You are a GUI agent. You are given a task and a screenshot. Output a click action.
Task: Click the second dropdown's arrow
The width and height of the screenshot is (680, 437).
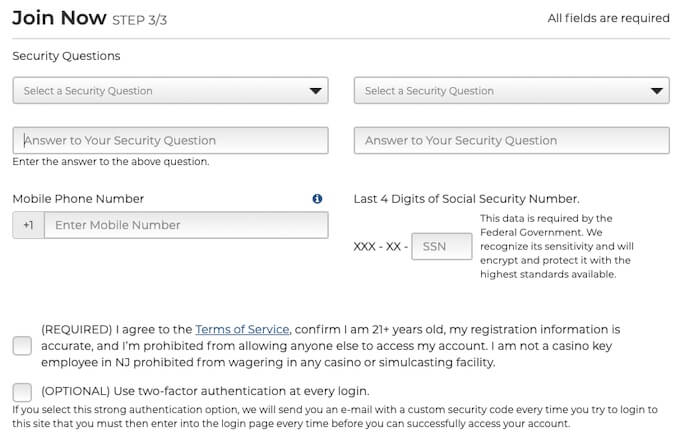click(x=656, y=91)
